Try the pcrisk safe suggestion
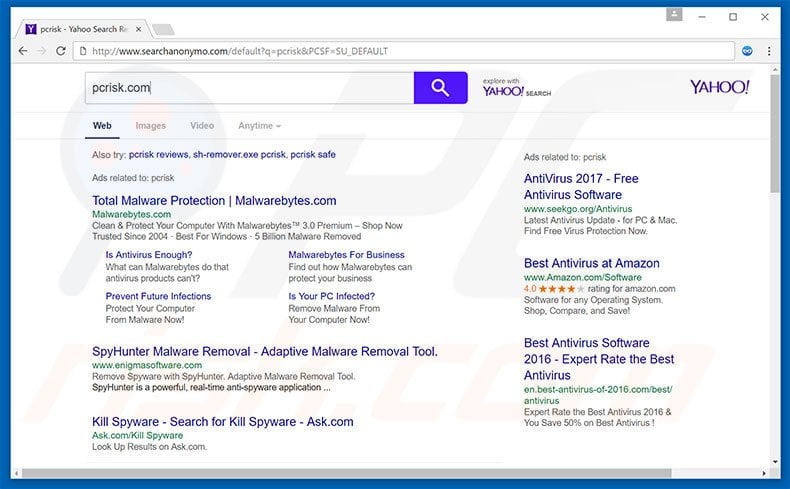The height and width of the screenshot is (489, 790). [x=313, y=155]
